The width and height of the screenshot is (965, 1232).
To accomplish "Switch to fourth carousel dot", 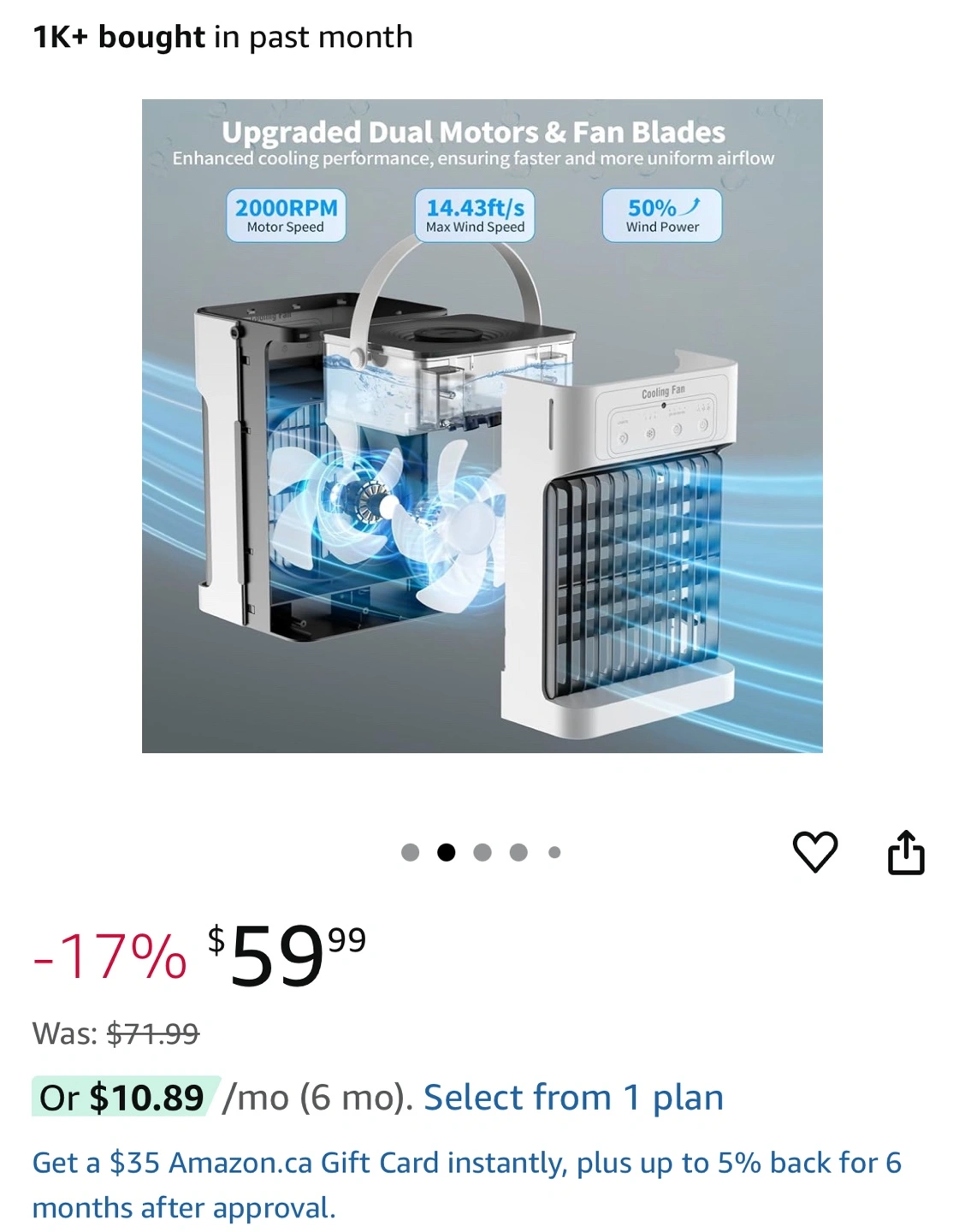I will [518, 852].
